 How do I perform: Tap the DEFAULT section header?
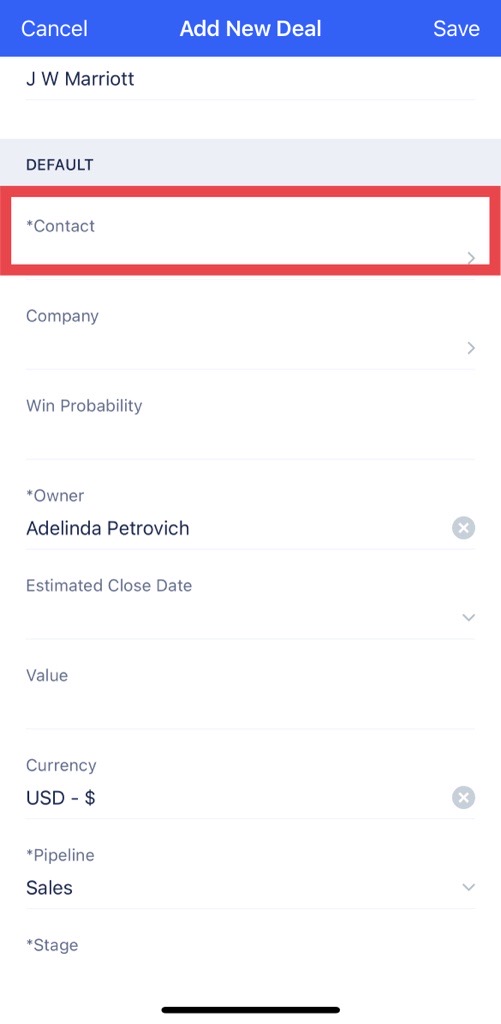[59, 165]
